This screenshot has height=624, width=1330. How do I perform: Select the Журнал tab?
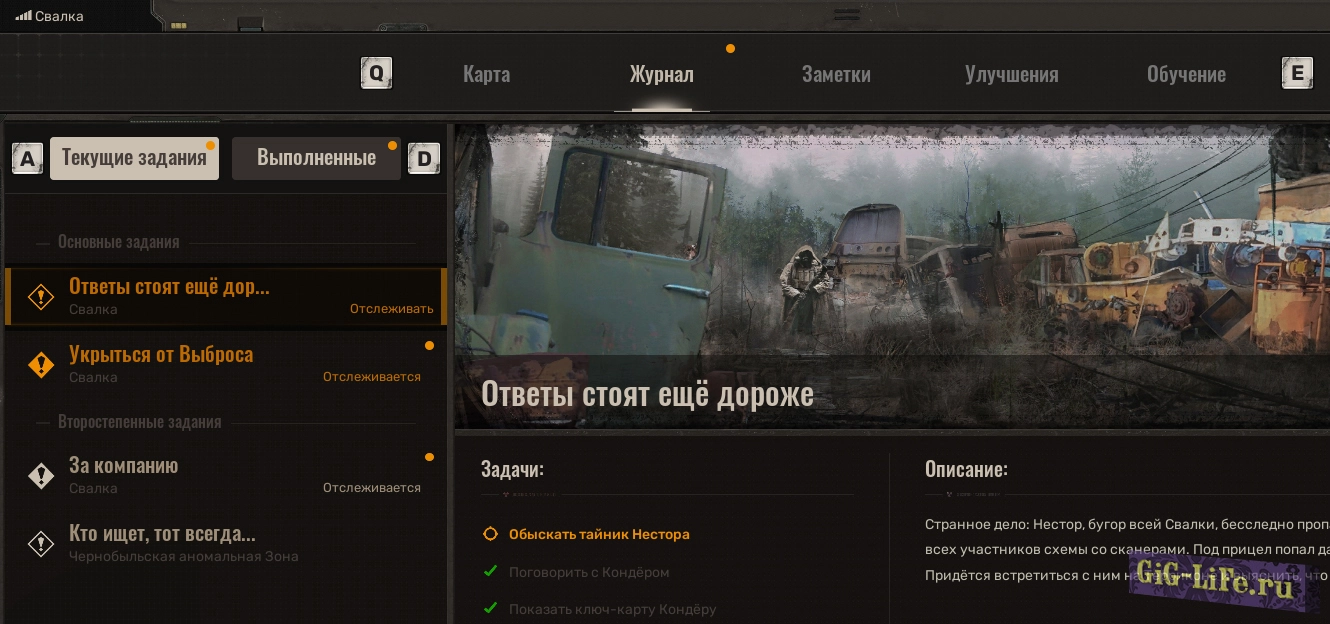point(661,74)
